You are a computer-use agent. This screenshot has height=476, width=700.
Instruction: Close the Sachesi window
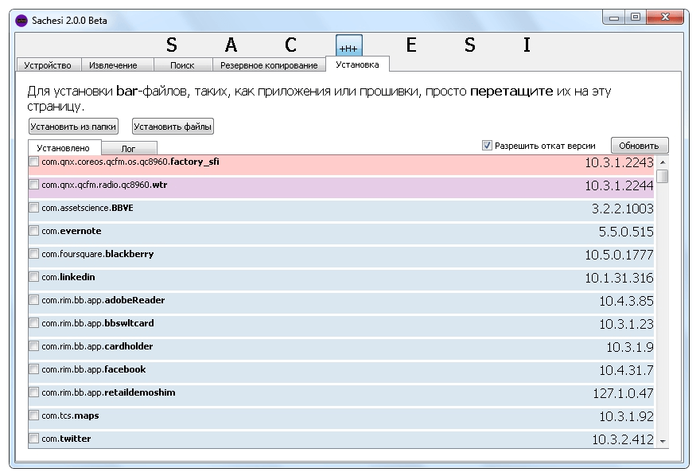point(665,18)
